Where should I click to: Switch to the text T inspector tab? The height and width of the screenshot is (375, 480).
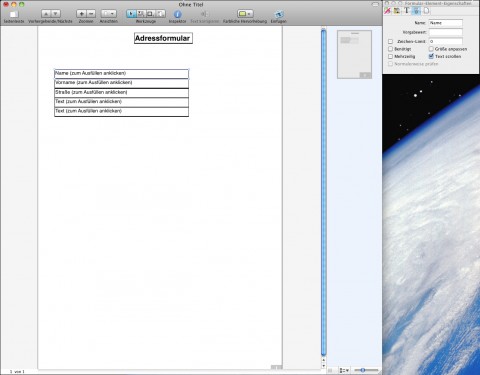coord(406,11)
